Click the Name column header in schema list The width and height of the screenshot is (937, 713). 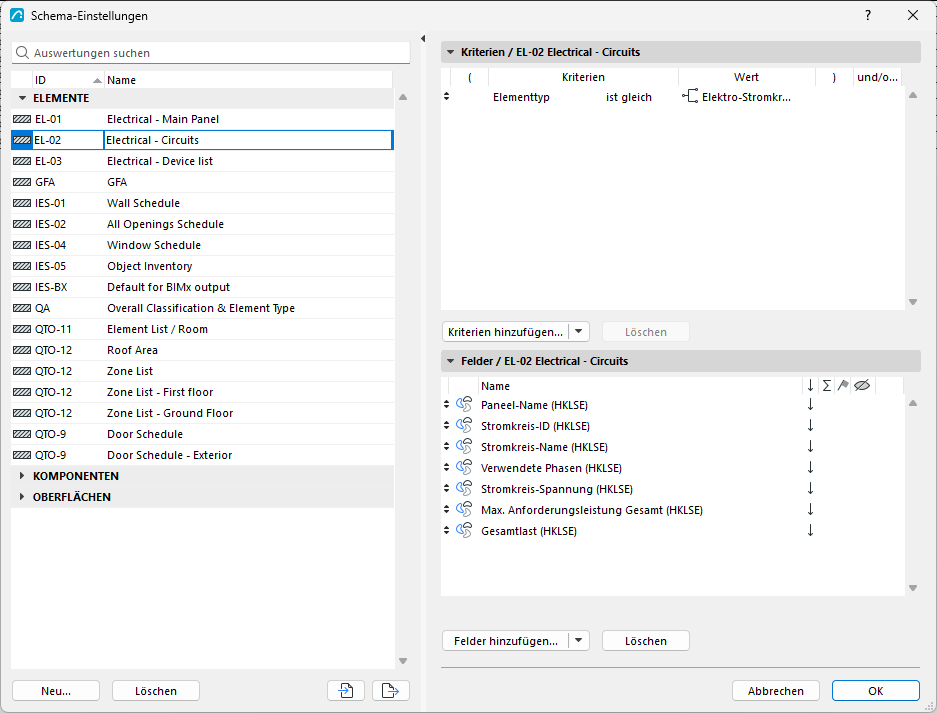pos(248,80)
